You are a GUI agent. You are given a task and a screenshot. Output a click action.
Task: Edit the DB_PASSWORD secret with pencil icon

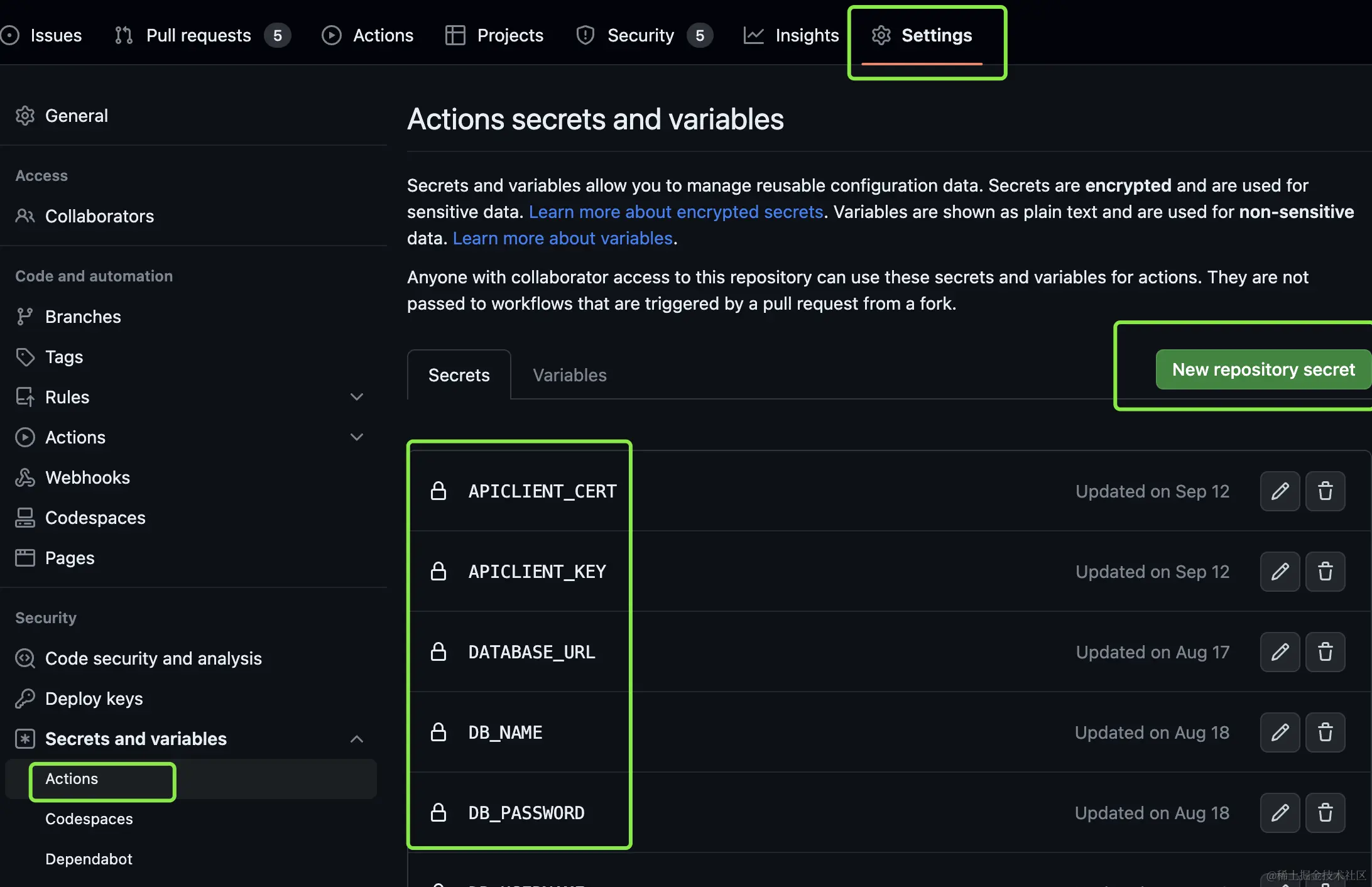(1280, 813)
